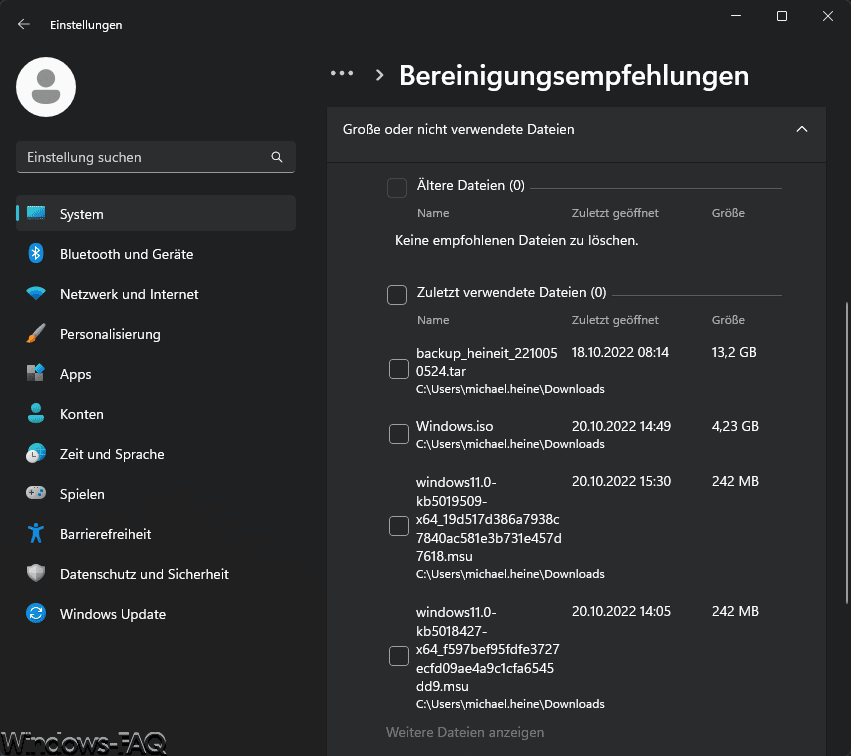Click the 4,23 GB size value

[x=735, y=426]
